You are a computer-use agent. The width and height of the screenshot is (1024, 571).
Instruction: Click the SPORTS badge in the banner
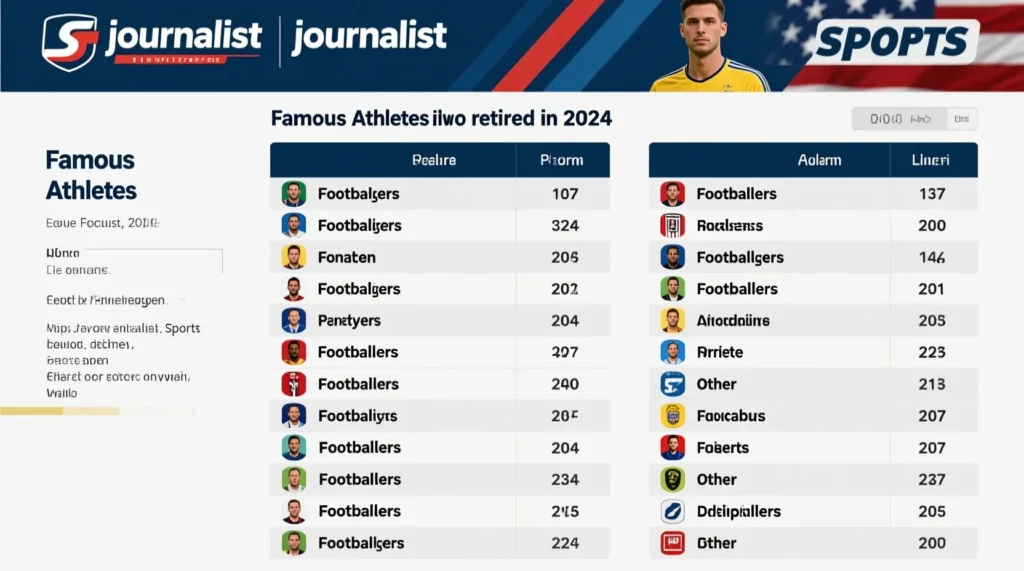(x=892, y=42)
